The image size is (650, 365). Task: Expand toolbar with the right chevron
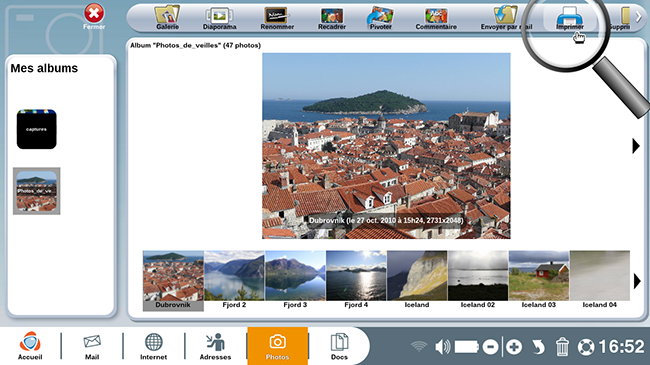point(638,17)
